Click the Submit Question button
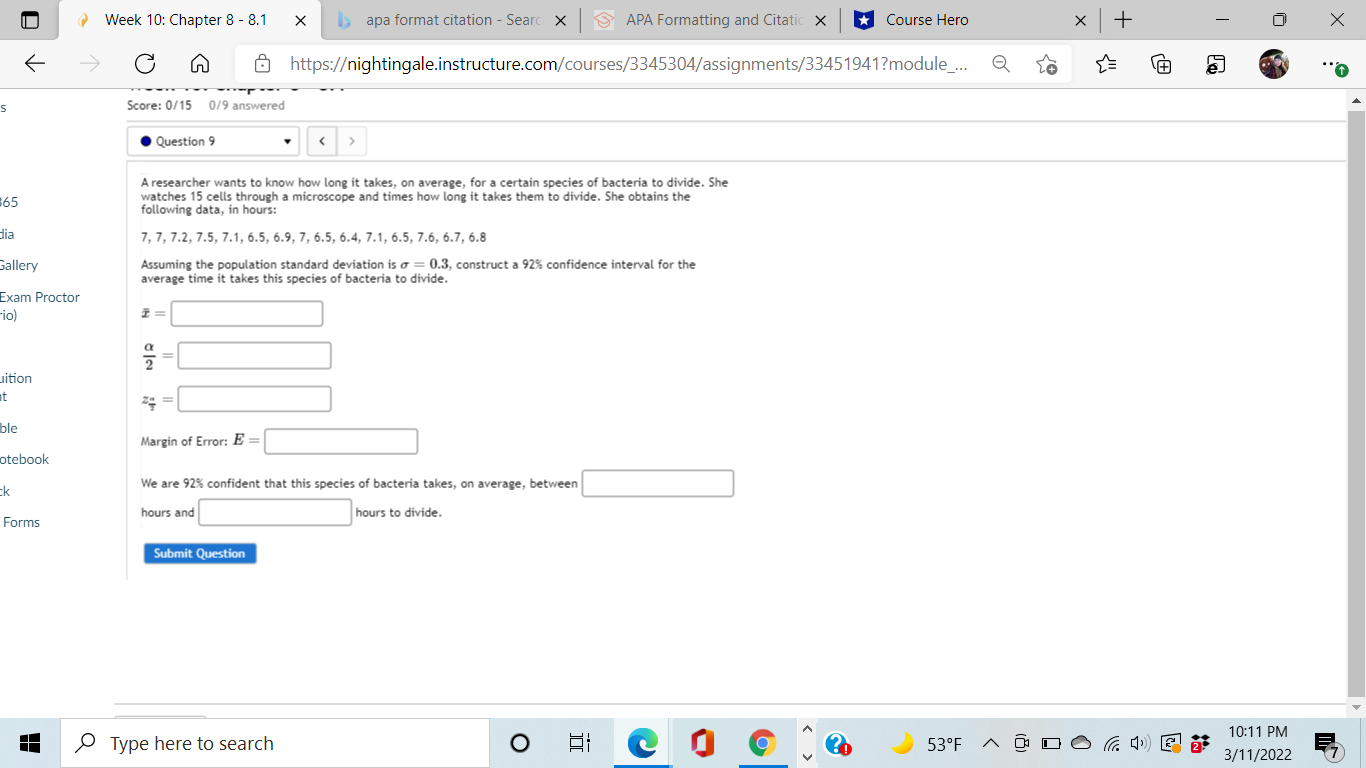The width and height of the screenshot is (1366, 768). tap(199, 552)
